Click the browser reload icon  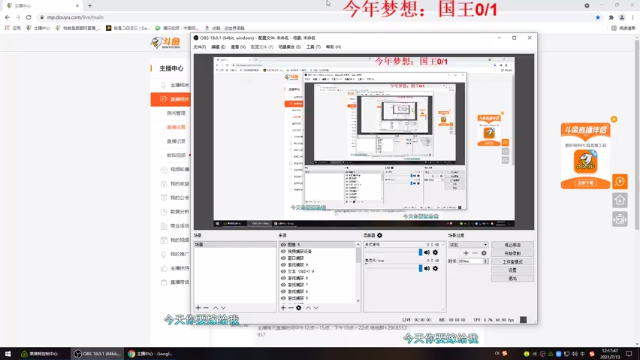point(29,17)
